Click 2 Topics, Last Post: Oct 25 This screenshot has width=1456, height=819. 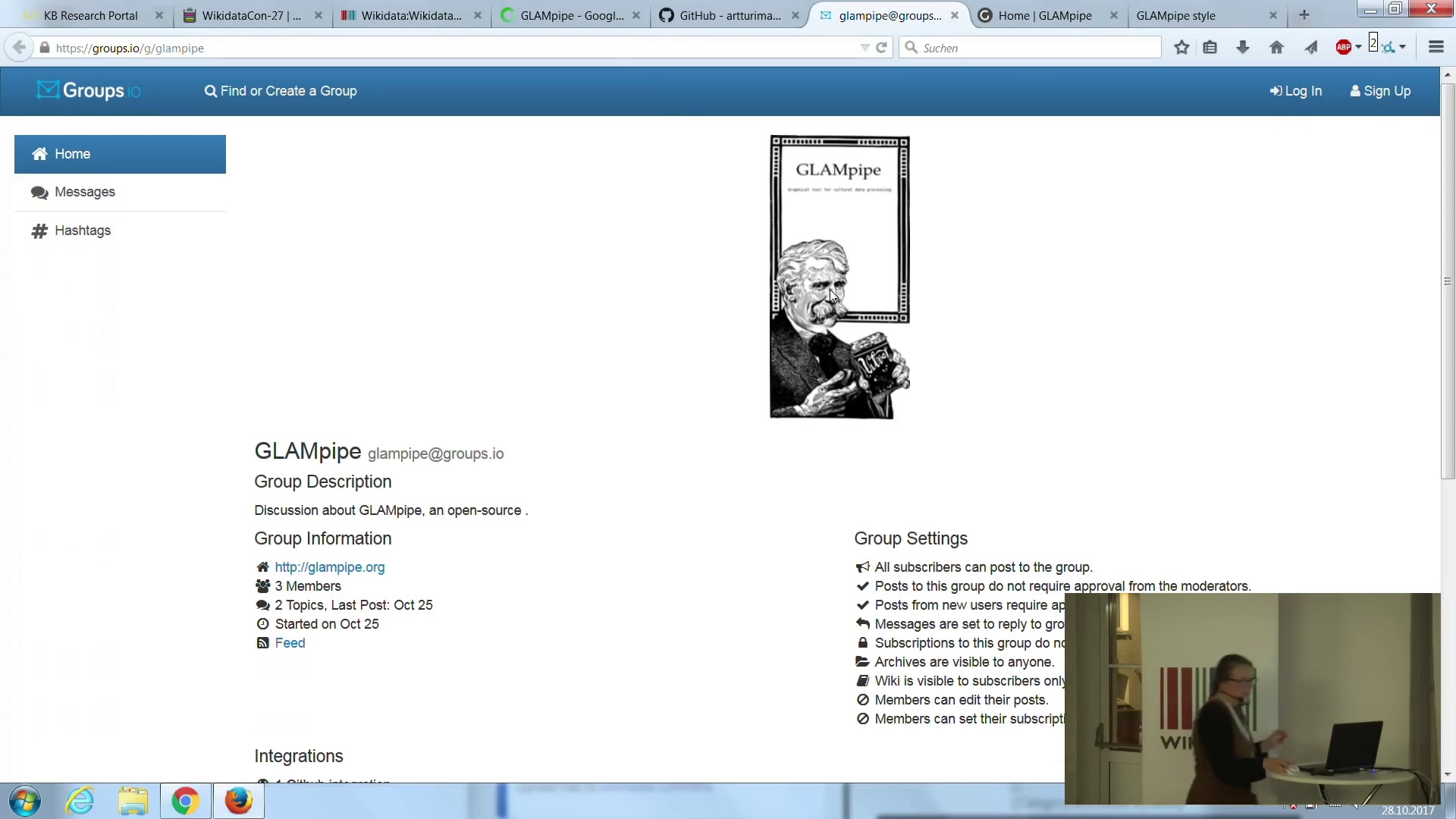tap(353, 605)
